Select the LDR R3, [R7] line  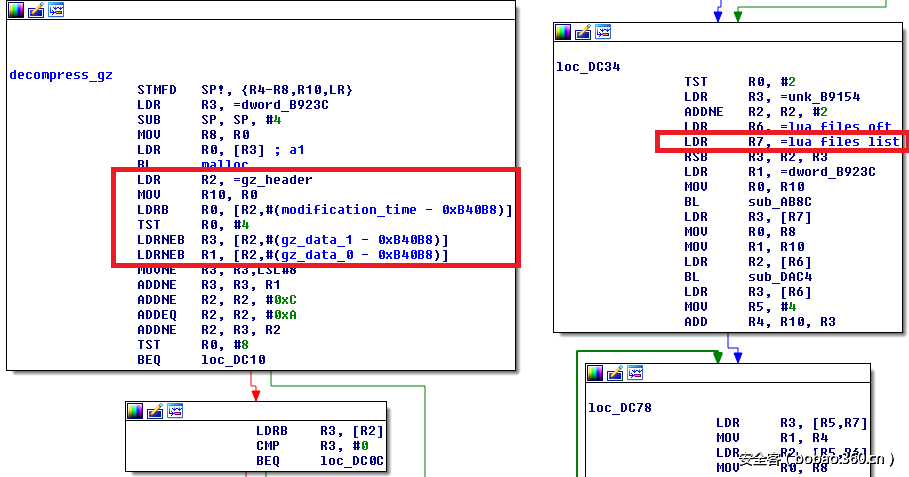pos(748,217)
